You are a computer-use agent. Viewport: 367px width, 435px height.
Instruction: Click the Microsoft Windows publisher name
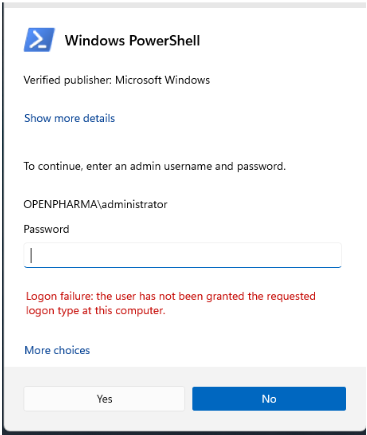click(163, 80)
